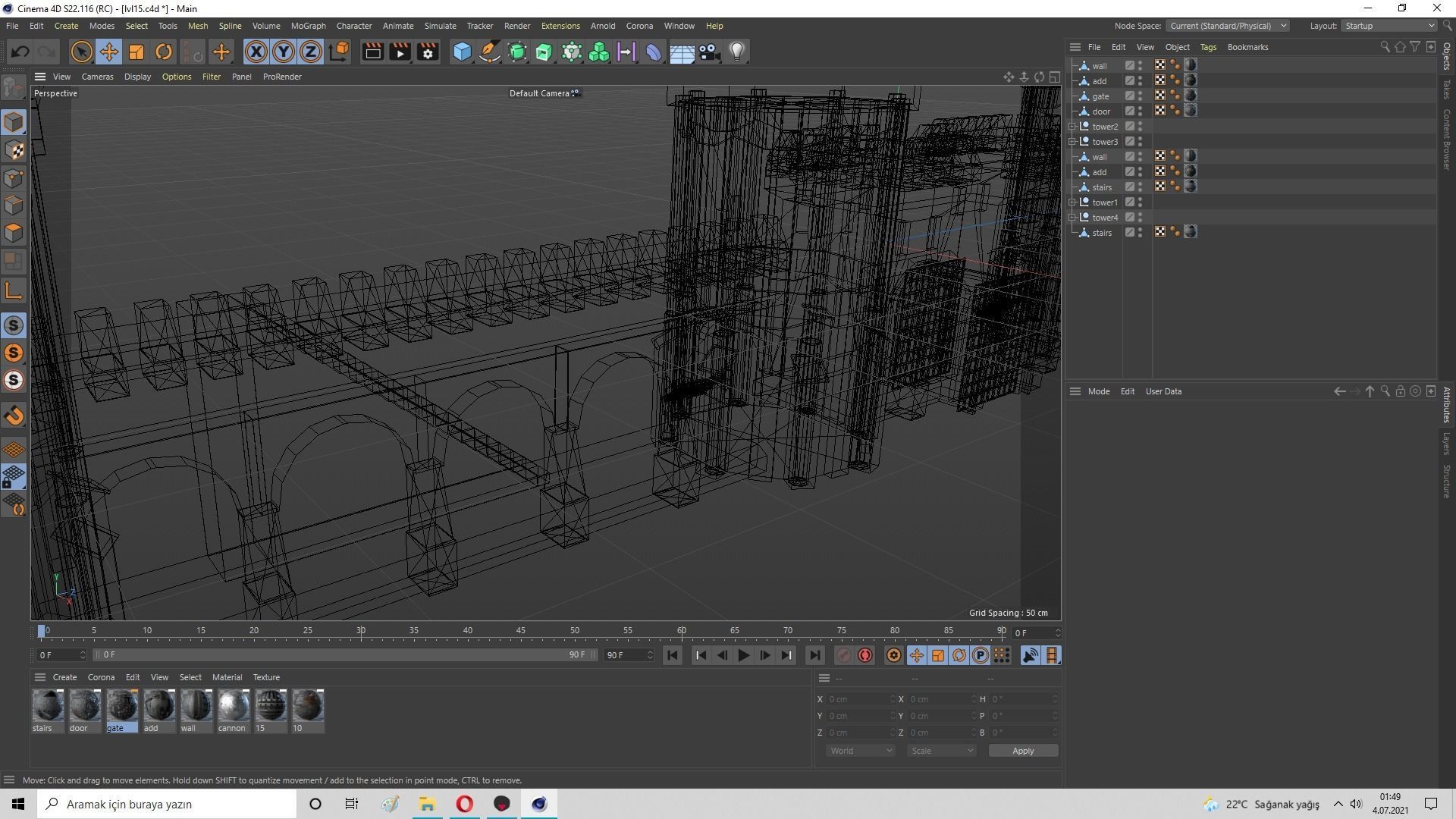The height and width of the screenshot is (819, 1456).
Task: Render view with clapperboard icon
Action: 372,52
